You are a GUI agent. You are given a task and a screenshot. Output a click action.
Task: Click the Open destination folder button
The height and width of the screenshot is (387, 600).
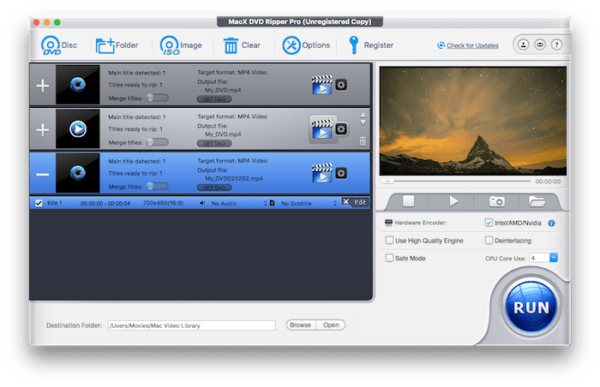tap(331, 325)
